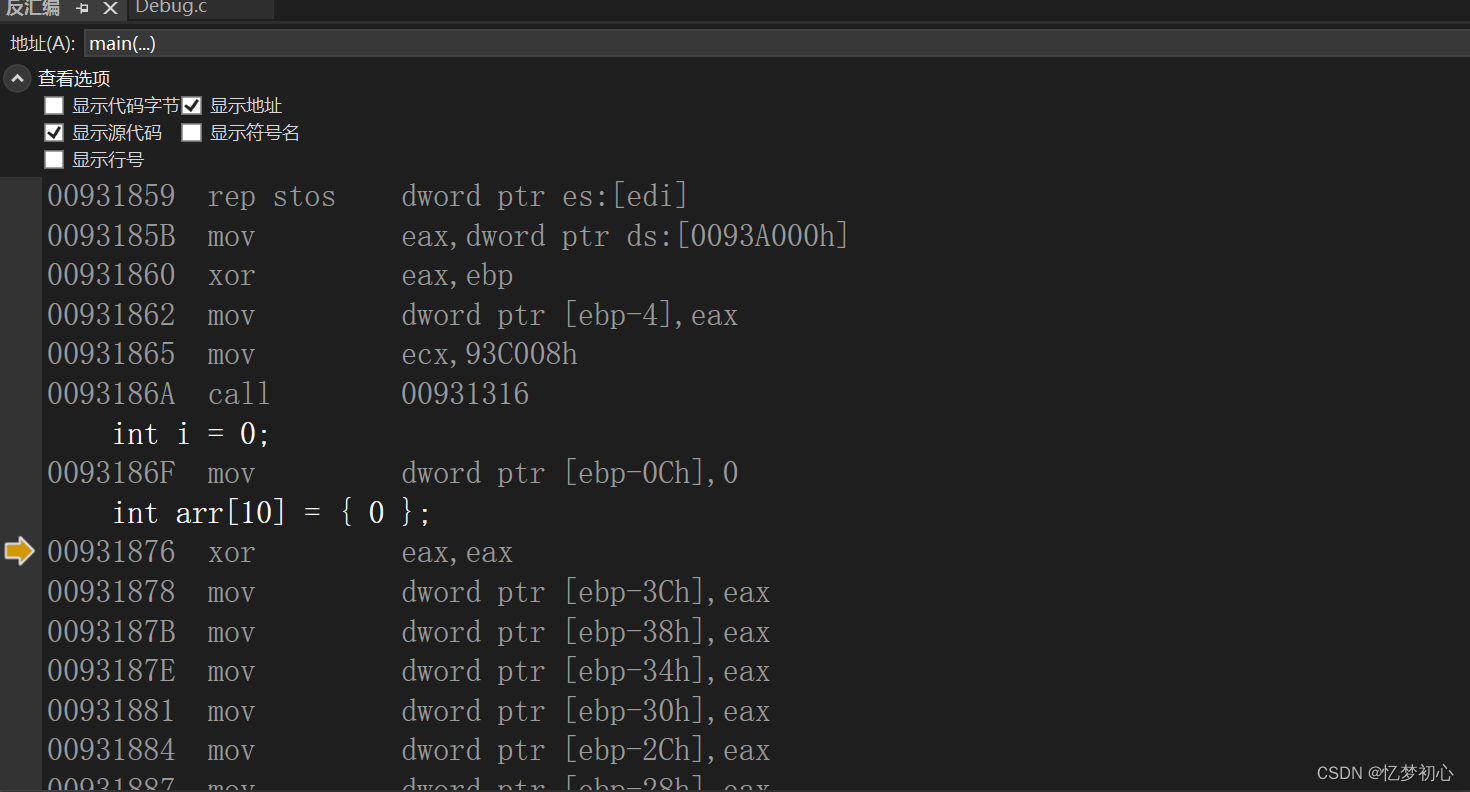Select the 反汇编 tab
This screenshot has height=792, width=1470.
[33, 8]
